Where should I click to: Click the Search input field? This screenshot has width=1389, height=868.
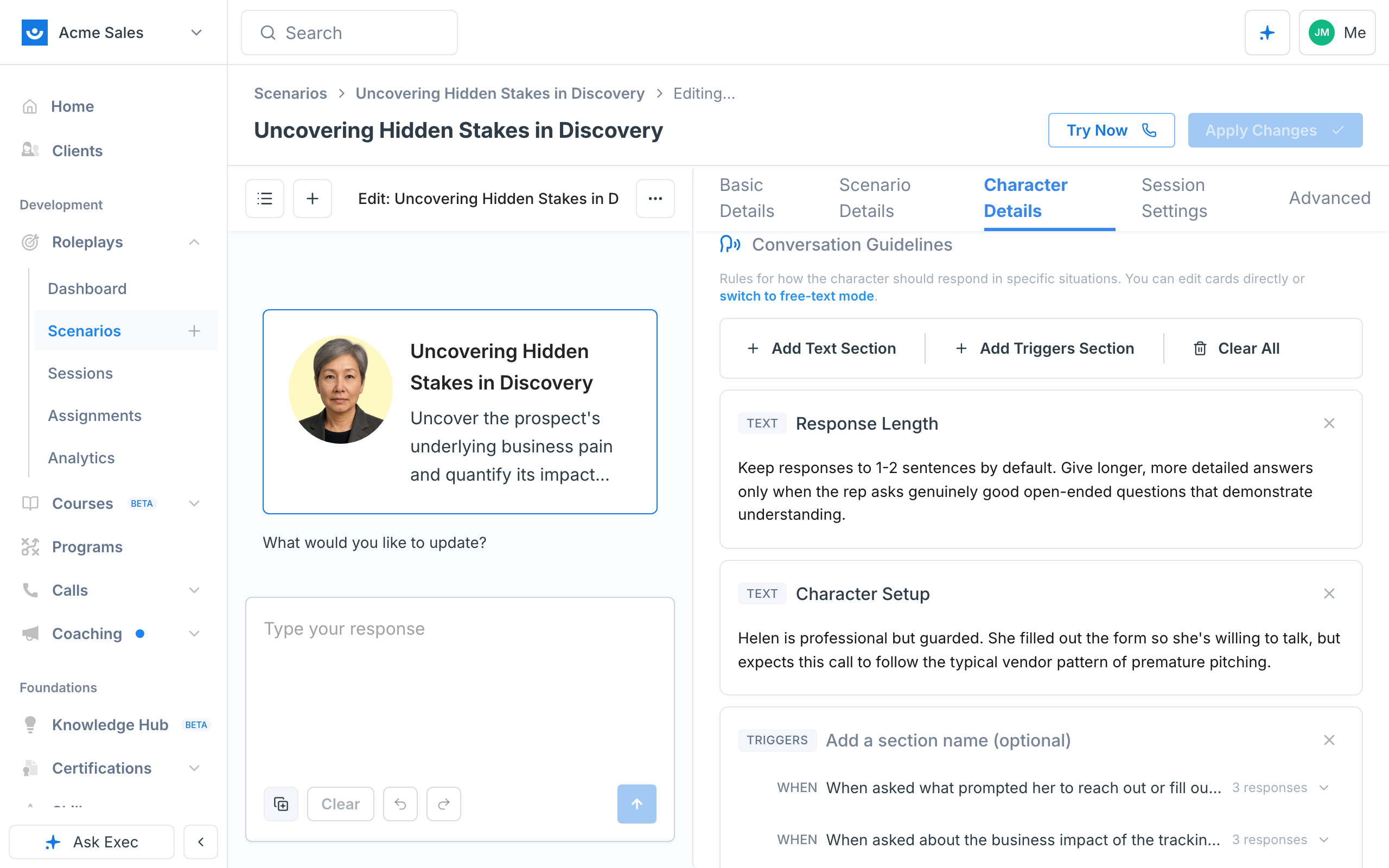[x=349, y=33]
